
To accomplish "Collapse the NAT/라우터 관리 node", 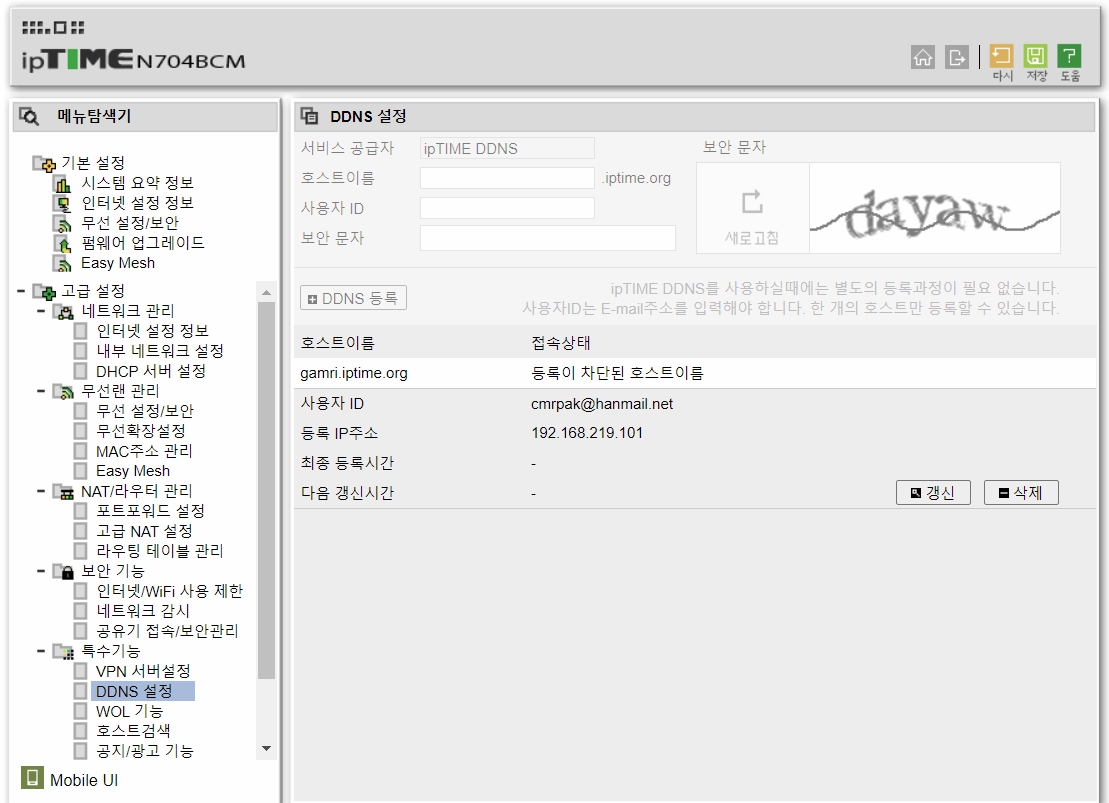I will (x=41, y=491).
